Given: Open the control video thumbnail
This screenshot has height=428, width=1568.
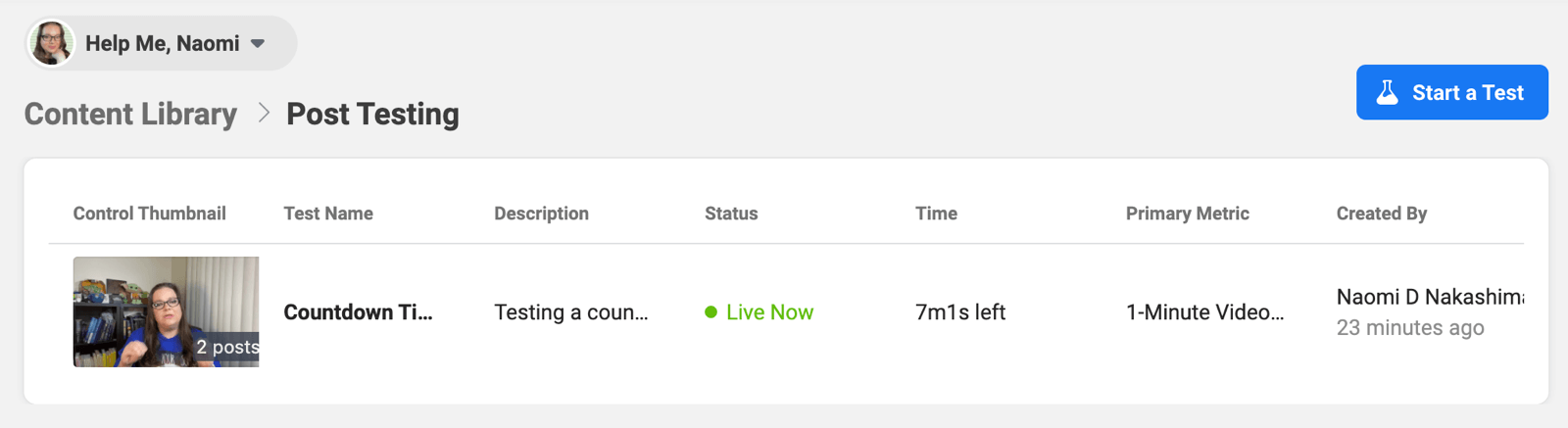Looking at the screenshot, I should tap(147, 304).
